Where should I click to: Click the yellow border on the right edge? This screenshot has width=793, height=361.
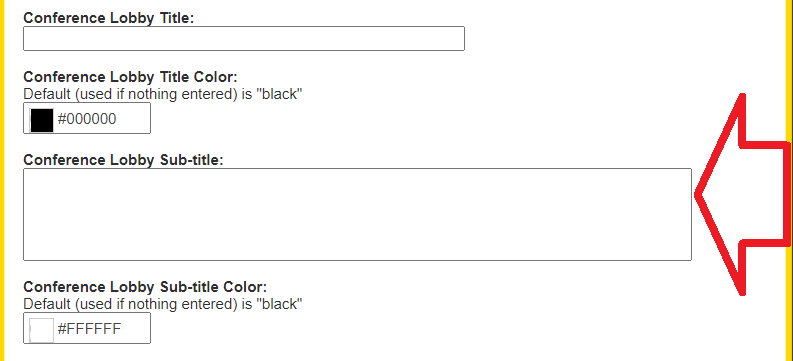pyautogui.click(x=790, y=180)
